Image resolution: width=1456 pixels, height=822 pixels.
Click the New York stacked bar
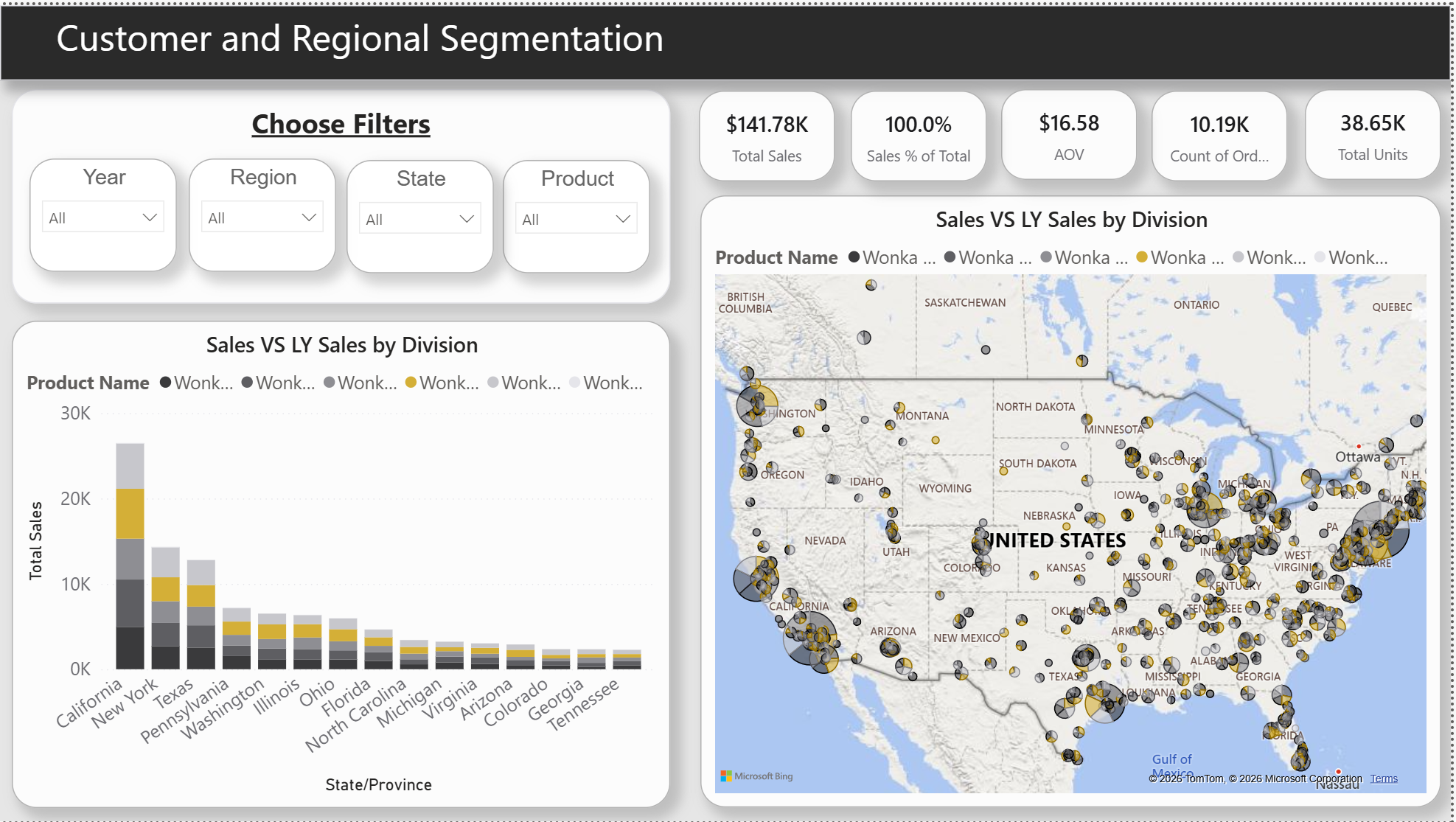pyautogui.click(x=165, y=607)
